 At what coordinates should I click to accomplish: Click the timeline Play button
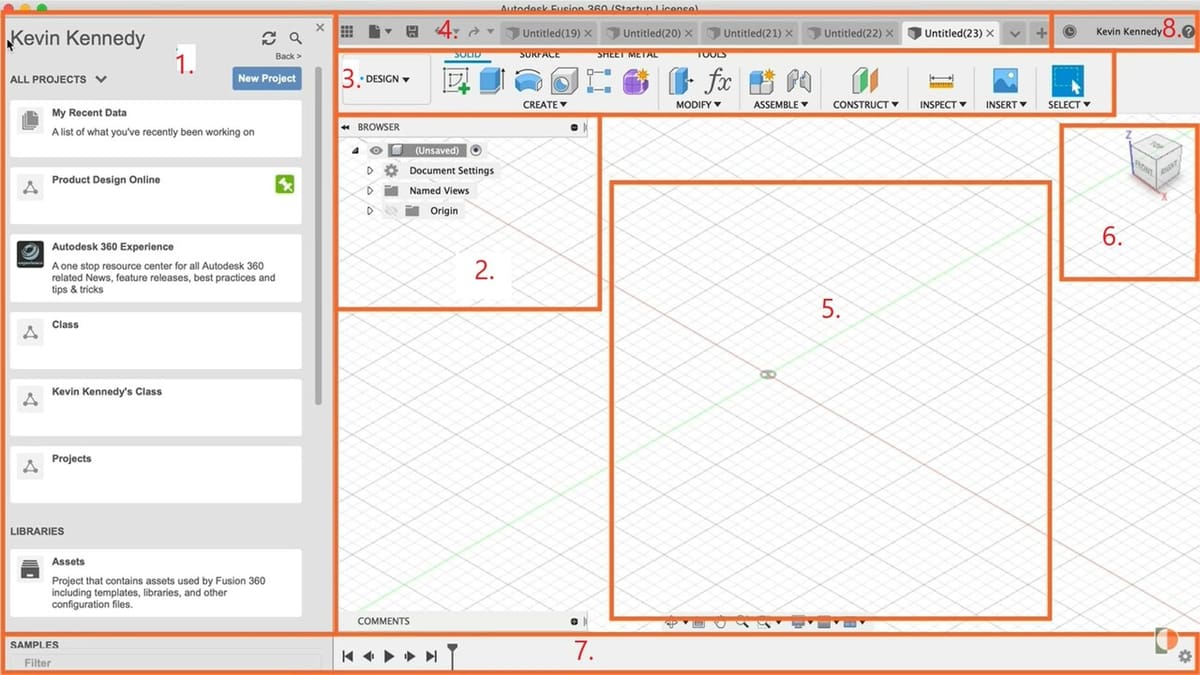[x=389, y=656]
